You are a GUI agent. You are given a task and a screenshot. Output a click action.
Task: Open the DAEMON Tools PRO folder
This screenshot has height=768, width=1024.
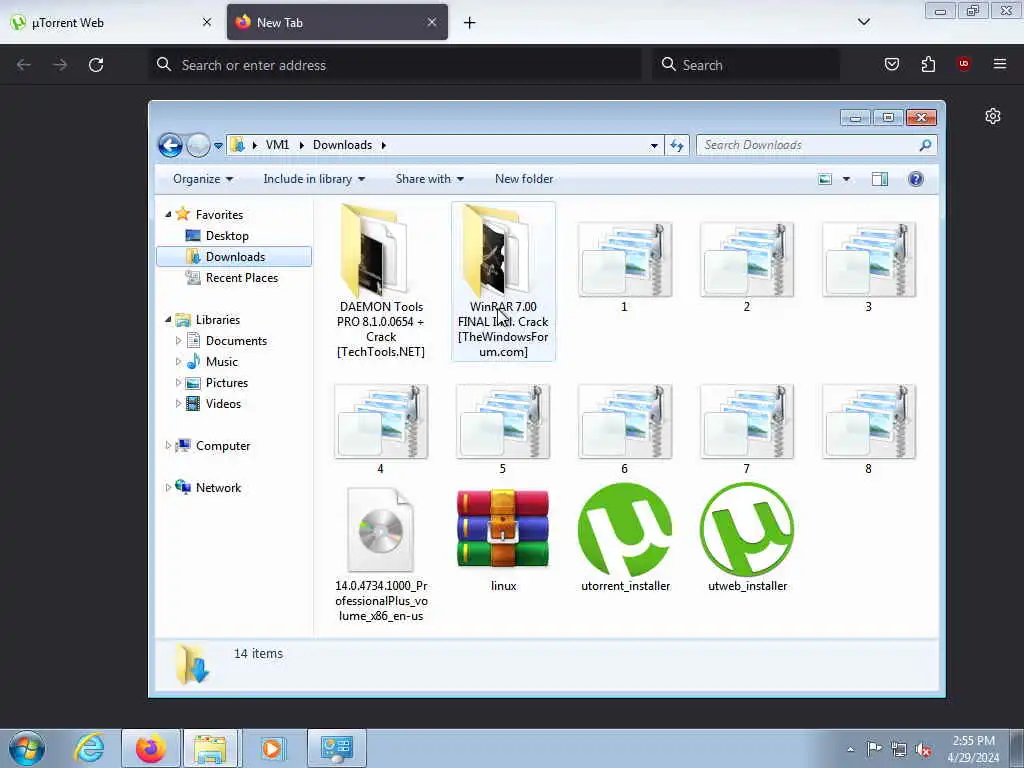(381, 281)
